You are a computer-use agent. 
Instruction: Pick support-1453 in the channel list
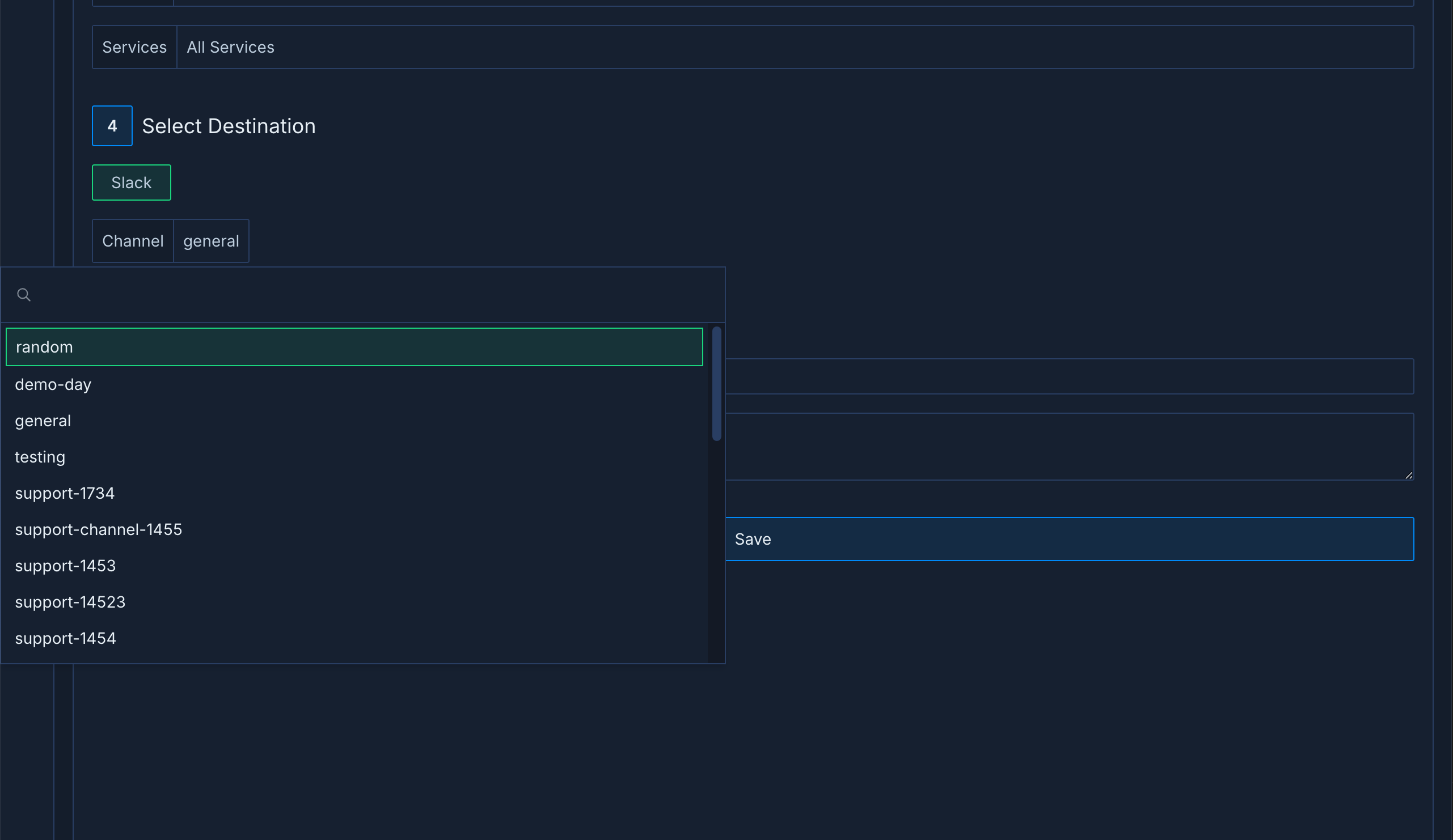click(x=65, y=566)
